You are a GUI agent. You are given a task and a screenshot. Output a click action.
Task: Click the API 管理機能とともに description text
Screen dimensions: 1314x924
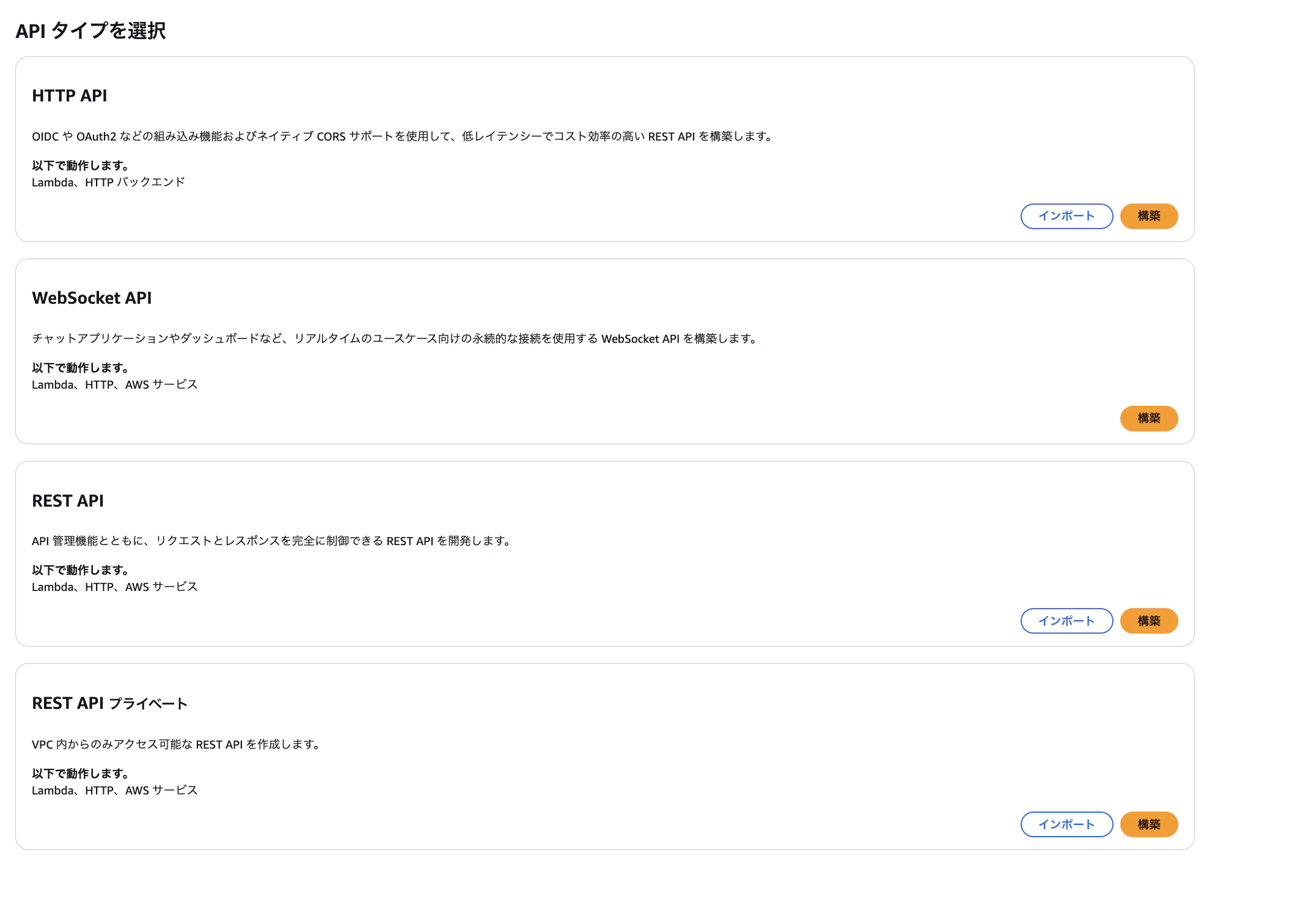tap(273, 541)
